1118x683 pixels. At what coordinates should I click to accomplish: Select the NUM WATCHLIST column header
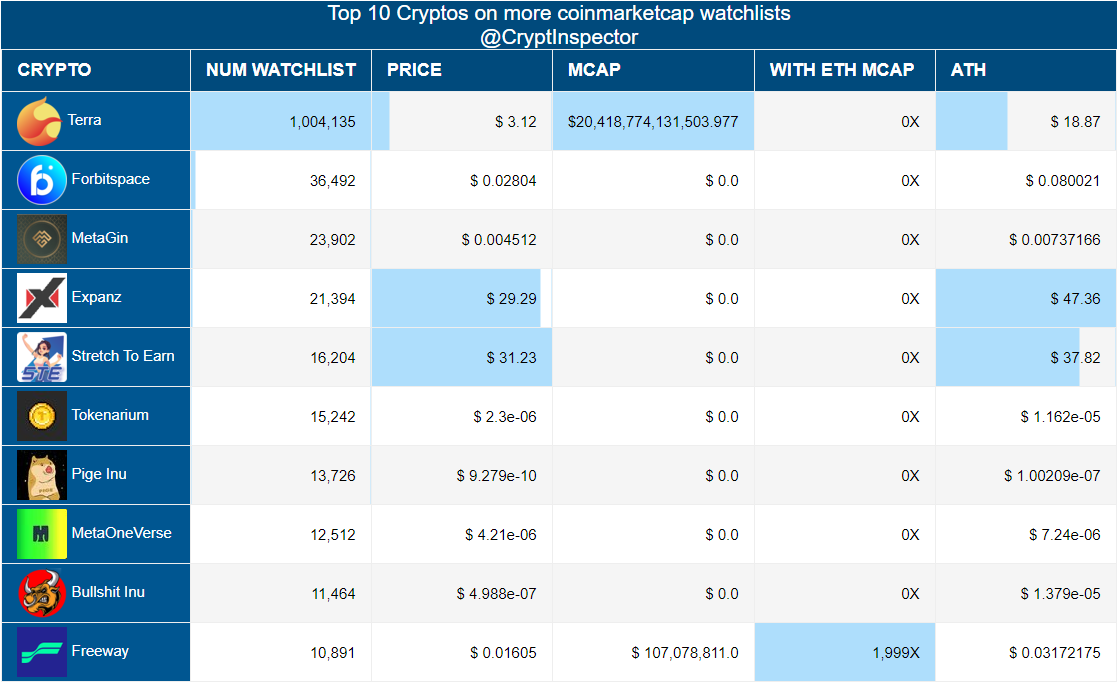pos(281,70)
